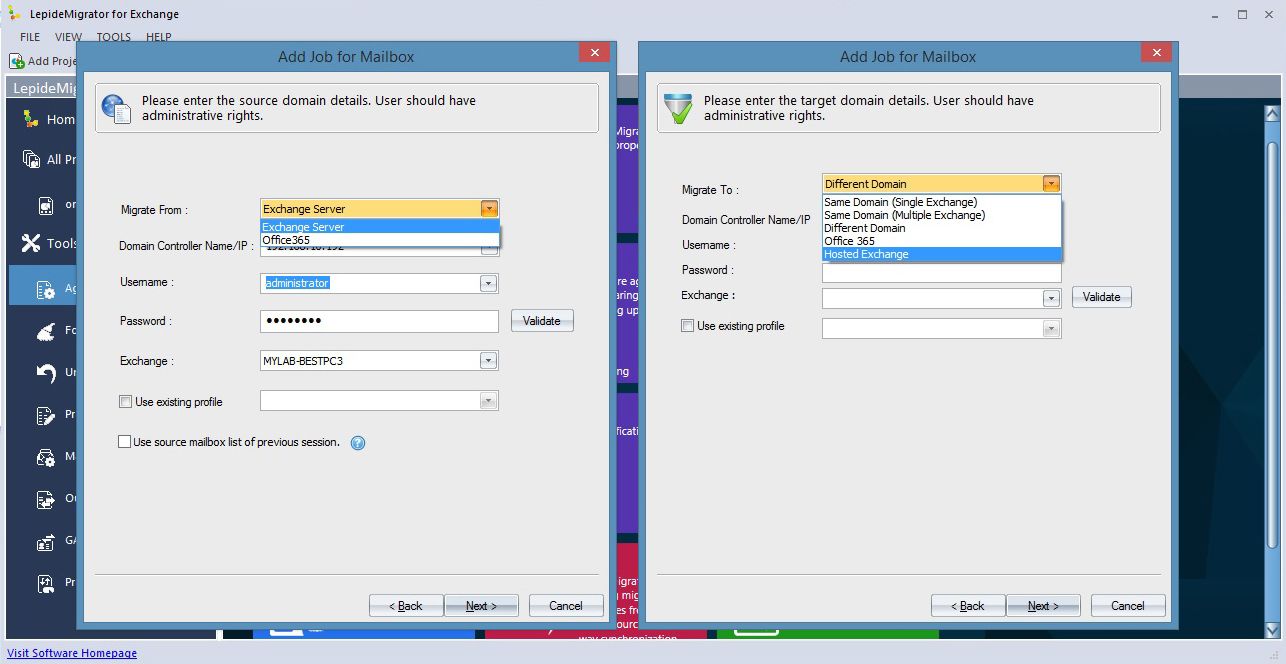The width and height of the screenshot is (1286, 664).
Task: Click the undo arrow sidebar icon
Action: click(46, 372)
